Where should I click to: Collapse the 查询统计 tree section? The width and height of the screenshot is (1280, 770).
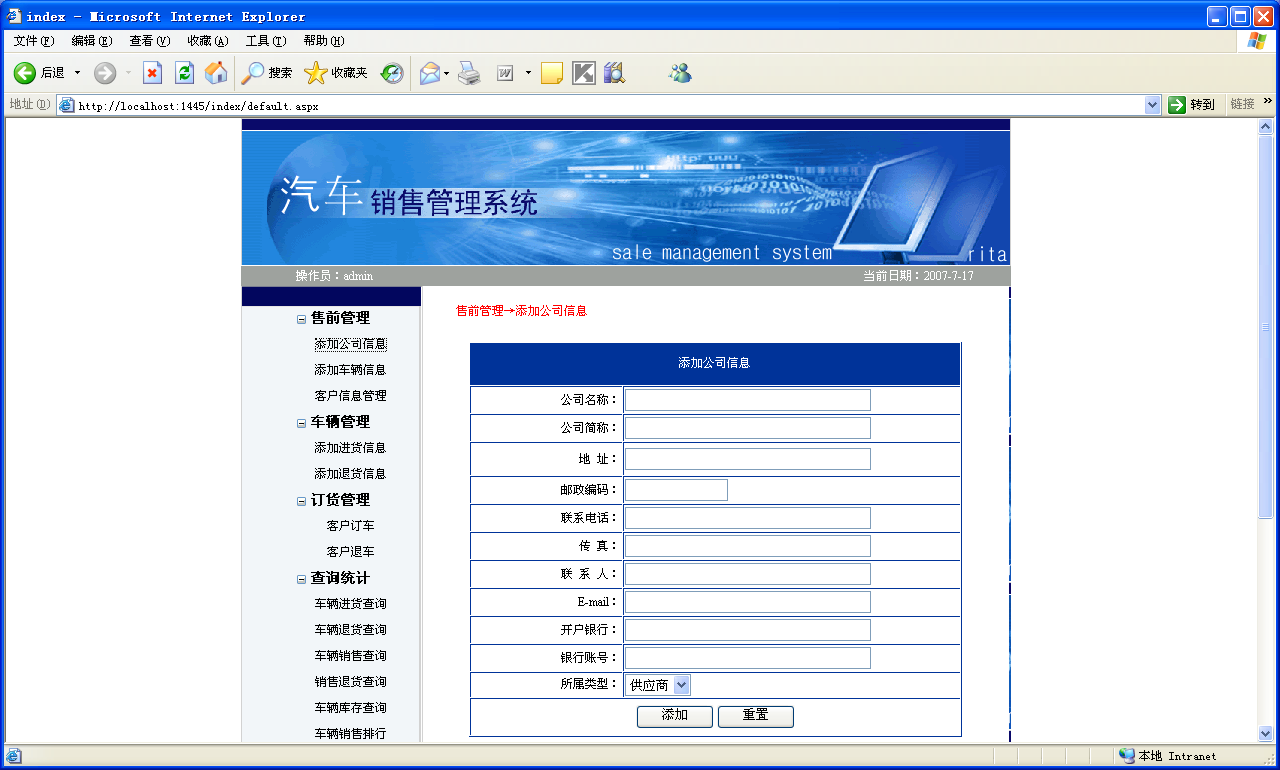tap(301, 580)
